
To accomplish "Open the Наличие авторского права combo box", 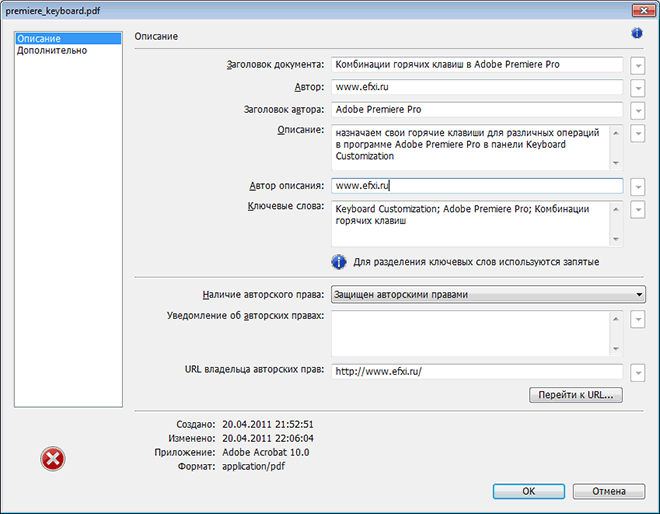I will pos(488,294).
